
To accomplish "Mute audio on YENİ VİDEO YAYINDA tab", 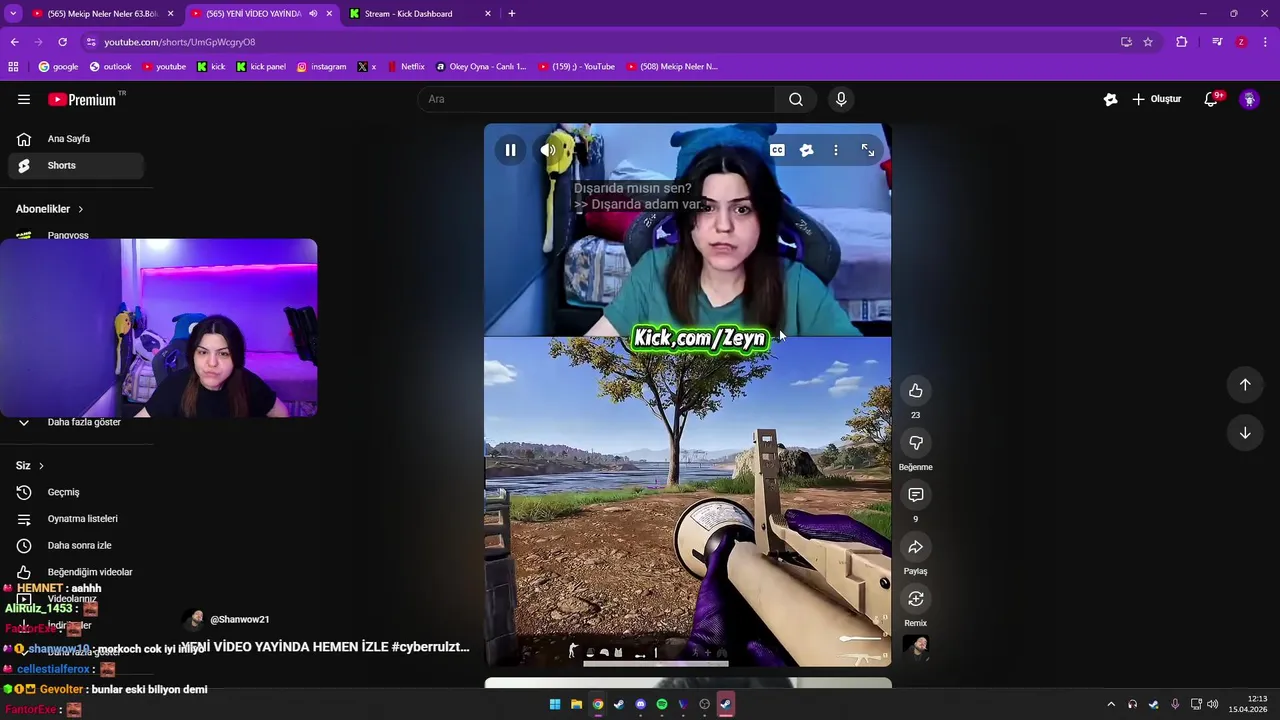I will pos(313,14).
